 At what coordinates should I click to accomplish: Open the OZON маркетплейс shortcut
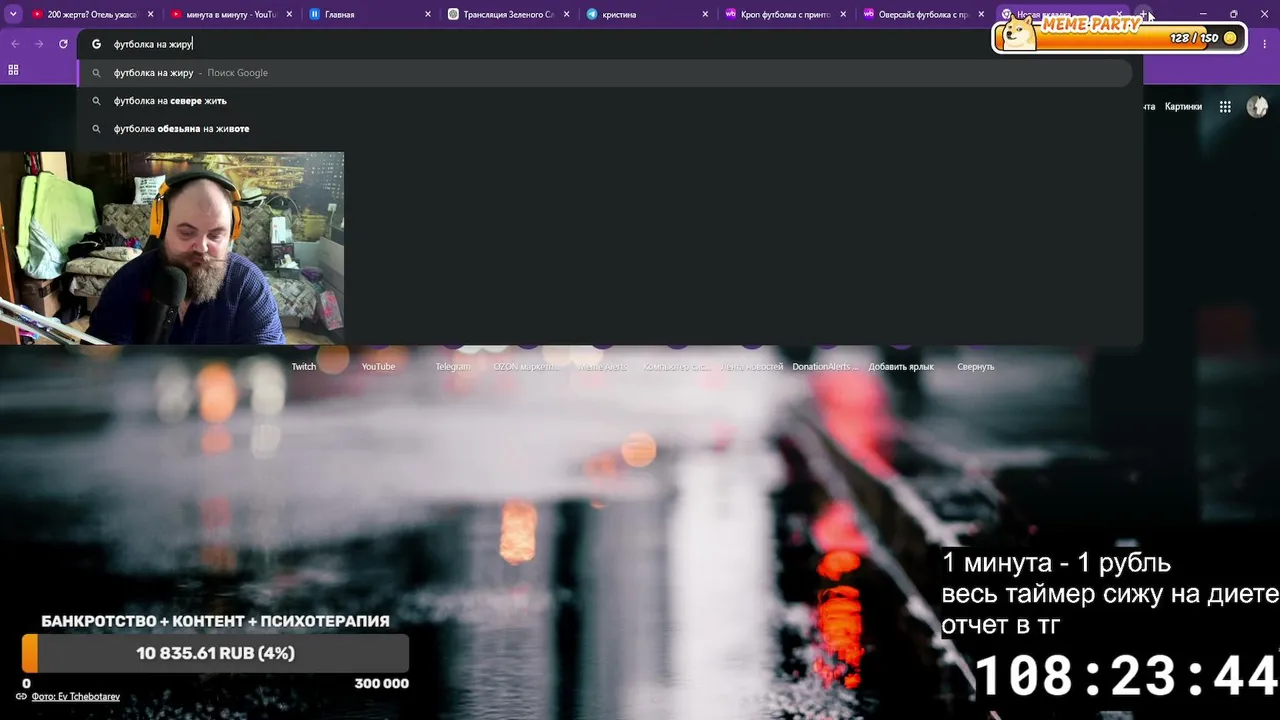[x=527, y=366]
